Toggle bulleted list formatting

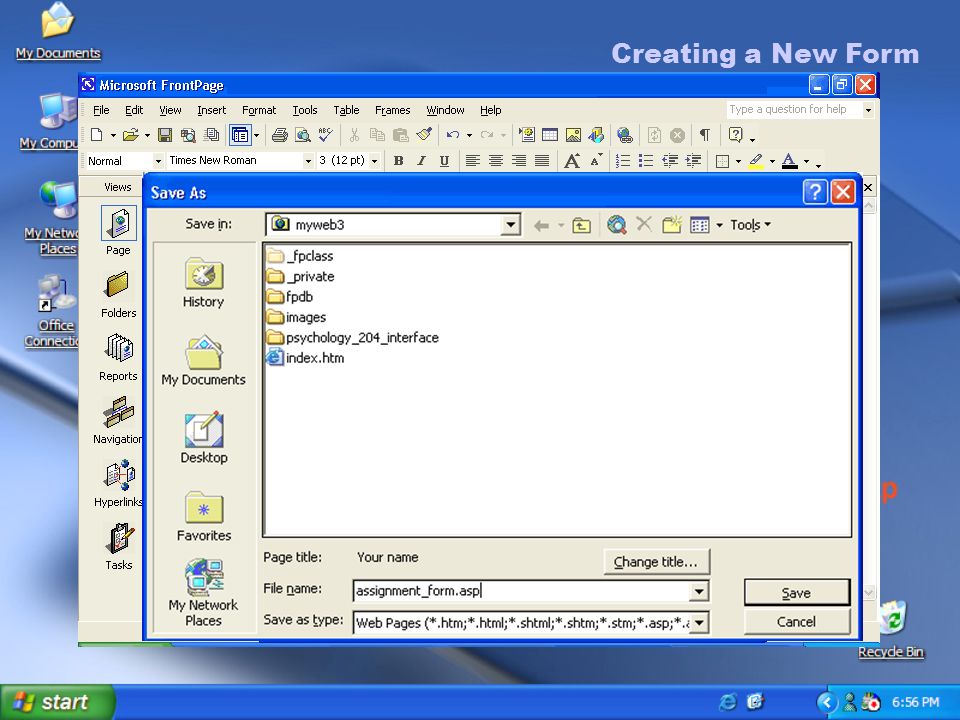pos(646,161)
